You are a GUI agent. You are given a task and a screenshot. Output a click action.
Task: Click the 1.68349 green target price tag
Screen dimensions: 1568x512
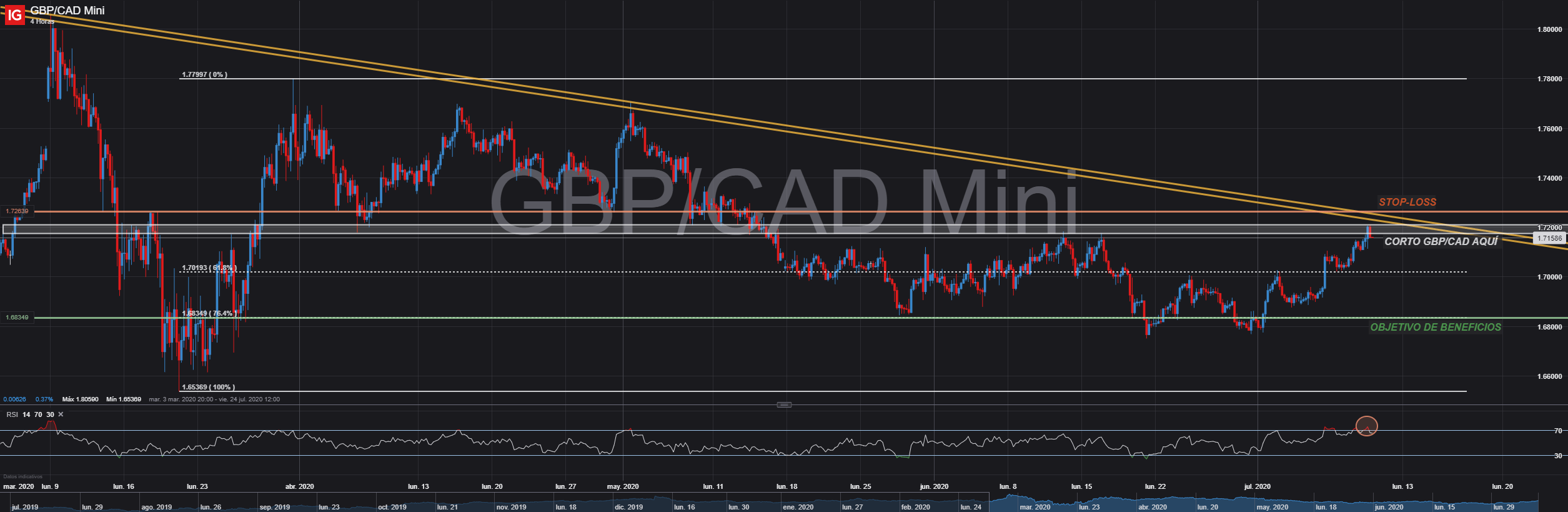pyautogui.click(x=17, y=318)
